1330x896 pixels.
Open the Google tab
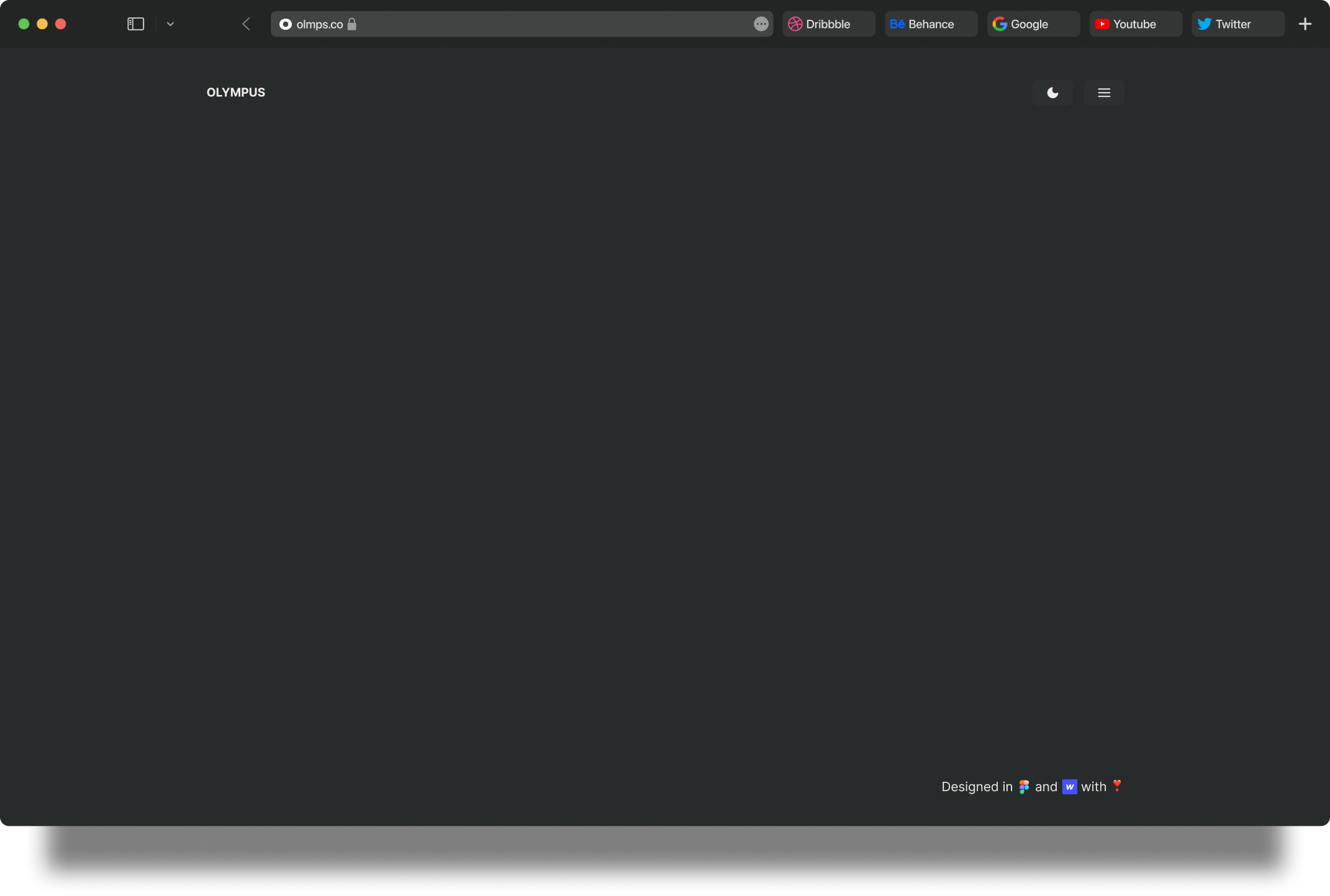(1033, 24)
